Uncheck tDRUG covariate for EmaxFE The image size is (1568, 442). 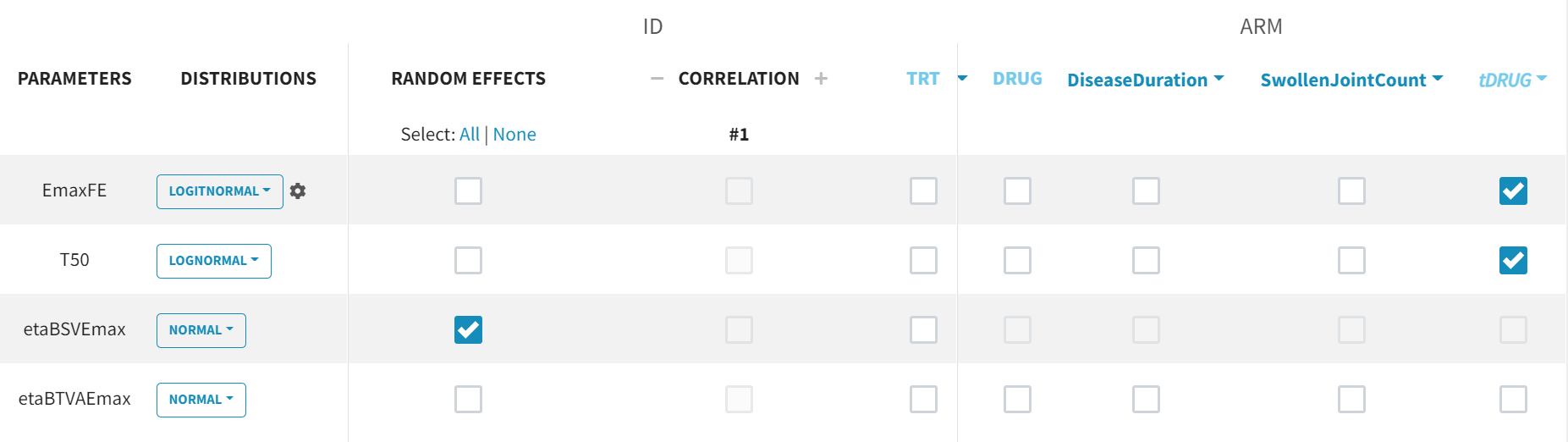point(1513,191)
